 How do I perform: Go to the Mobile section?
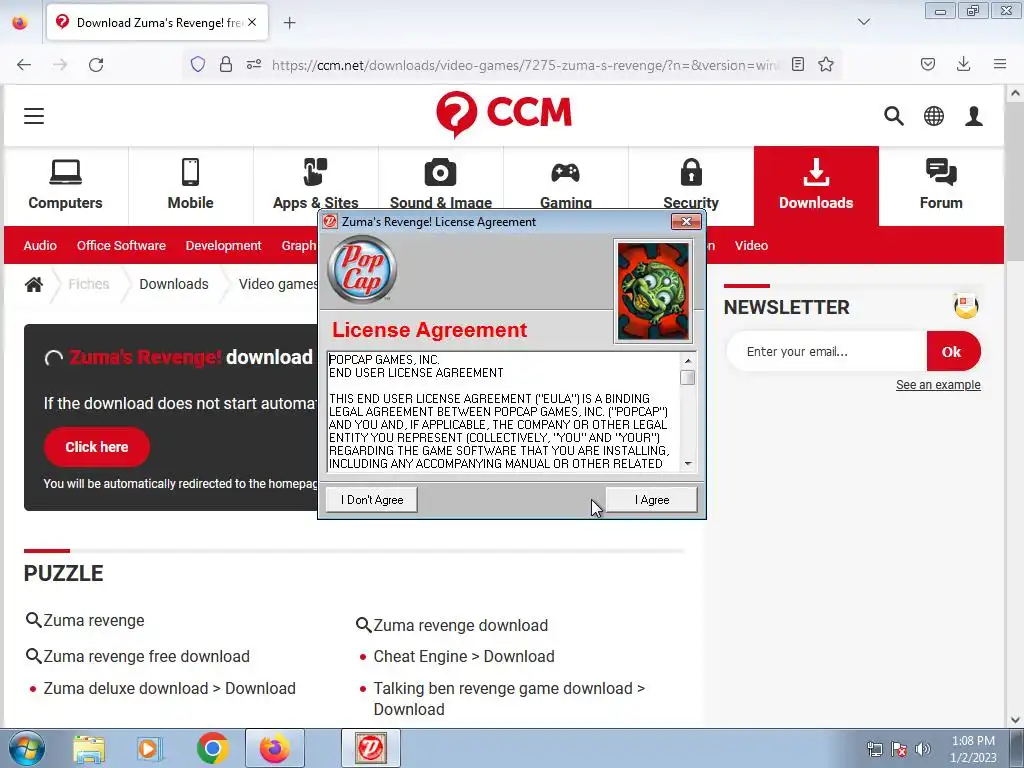(191, 185)
